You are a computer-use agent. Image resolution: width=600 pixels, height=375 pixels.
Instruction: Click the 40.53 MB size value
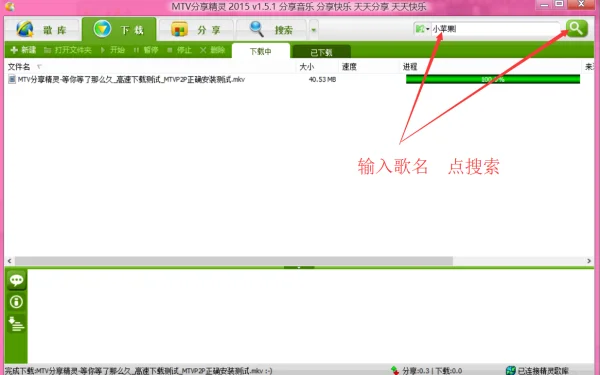[x=322, y=80]
